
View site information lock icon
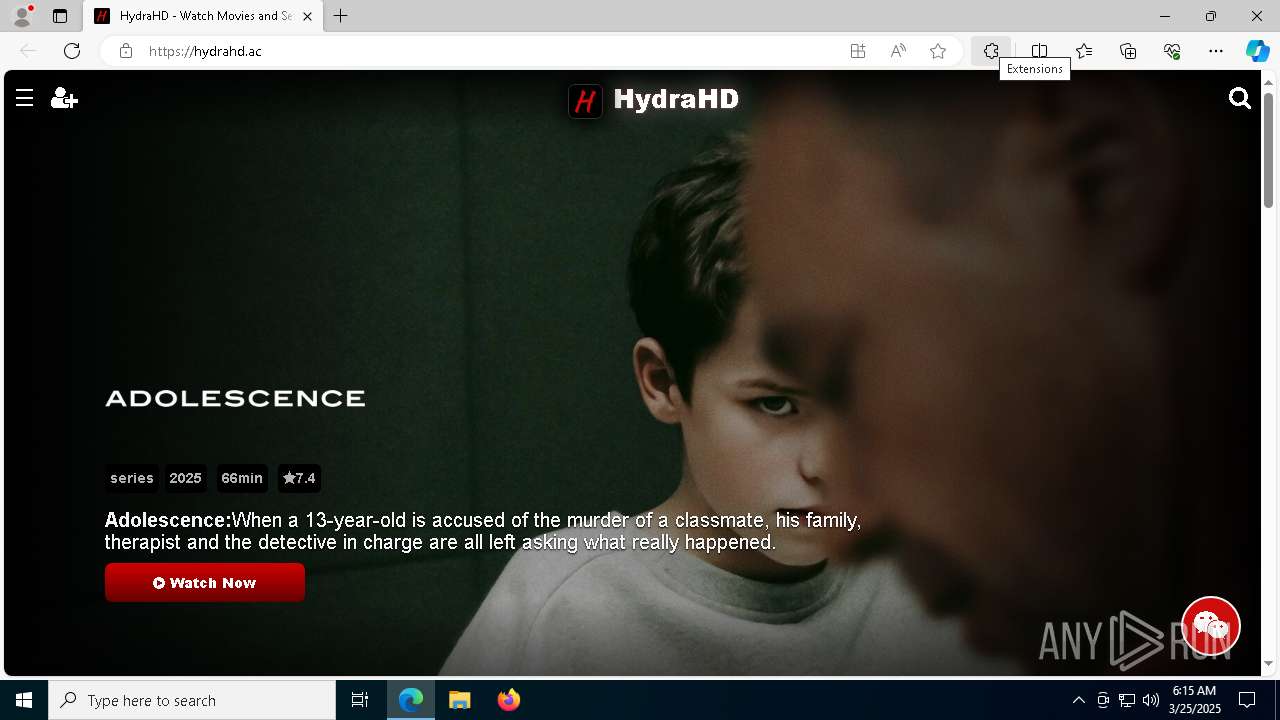(126, 51)
